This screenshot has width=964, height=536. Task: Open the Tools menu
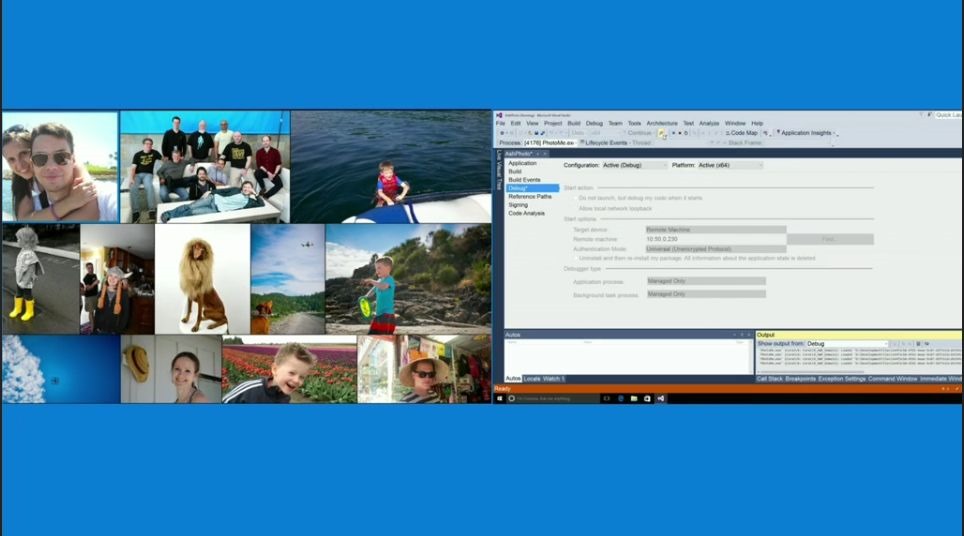tap(634, 124)
